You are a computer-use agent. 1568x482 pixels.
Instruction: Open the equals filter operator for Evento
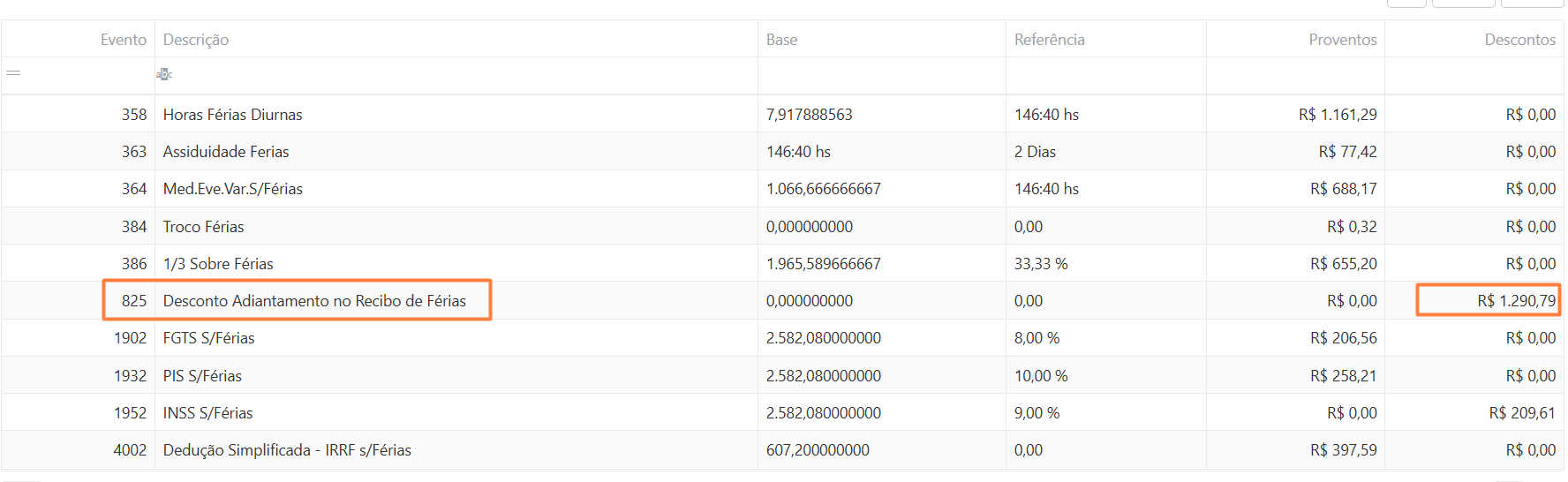point(13,73)
